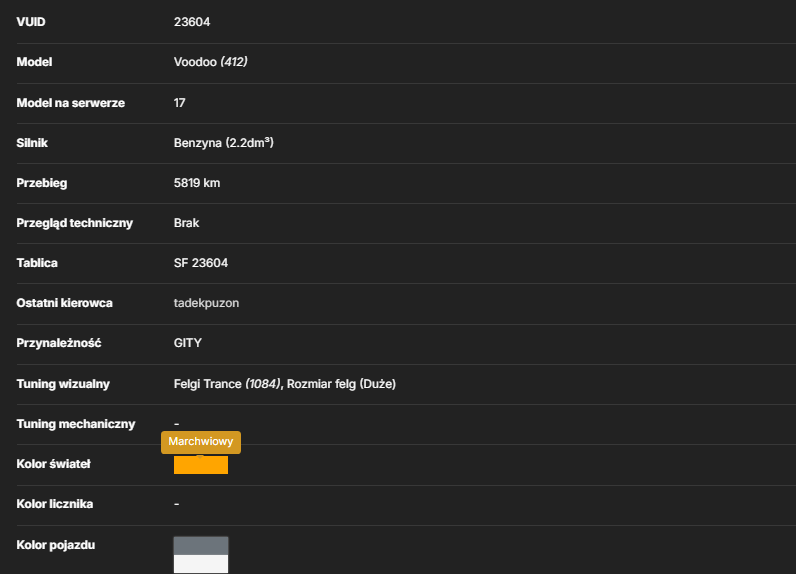This screenshot has width=796, height=574.
Task: Click the Tuning mechaniczny label
Action: (76, 424)
